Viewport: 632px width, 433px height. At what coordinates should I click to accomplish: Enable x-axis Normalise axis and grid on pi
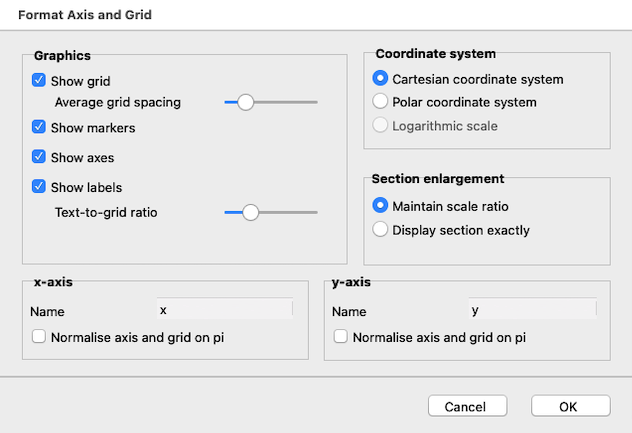coord(39,337)
